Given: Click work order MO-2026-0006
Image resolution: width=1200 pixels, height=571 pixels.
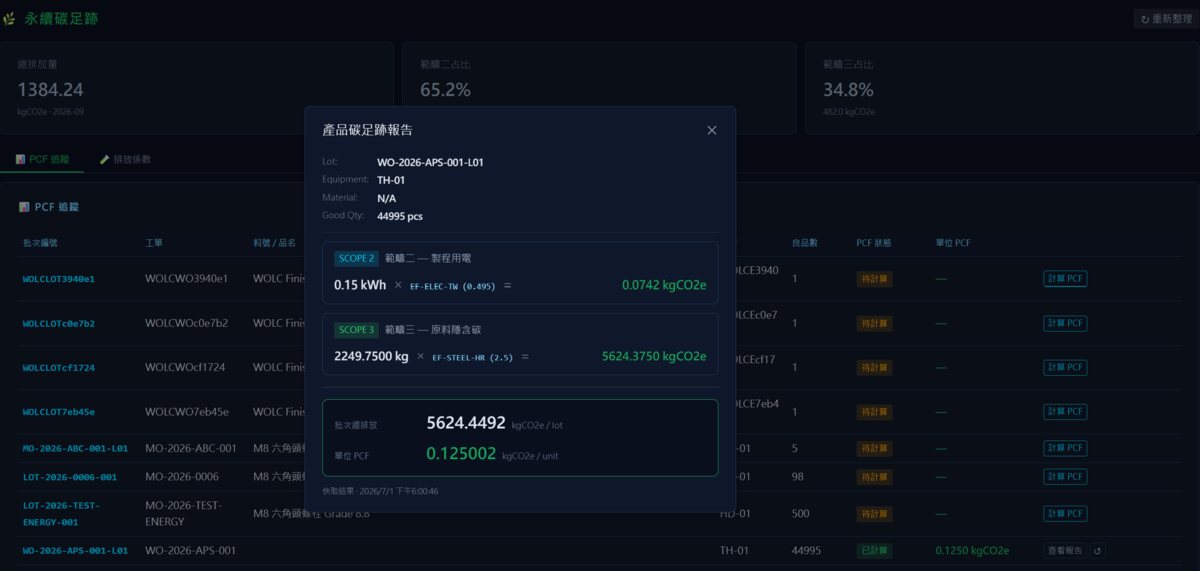Looking at the screenshot, I should 182,477.
